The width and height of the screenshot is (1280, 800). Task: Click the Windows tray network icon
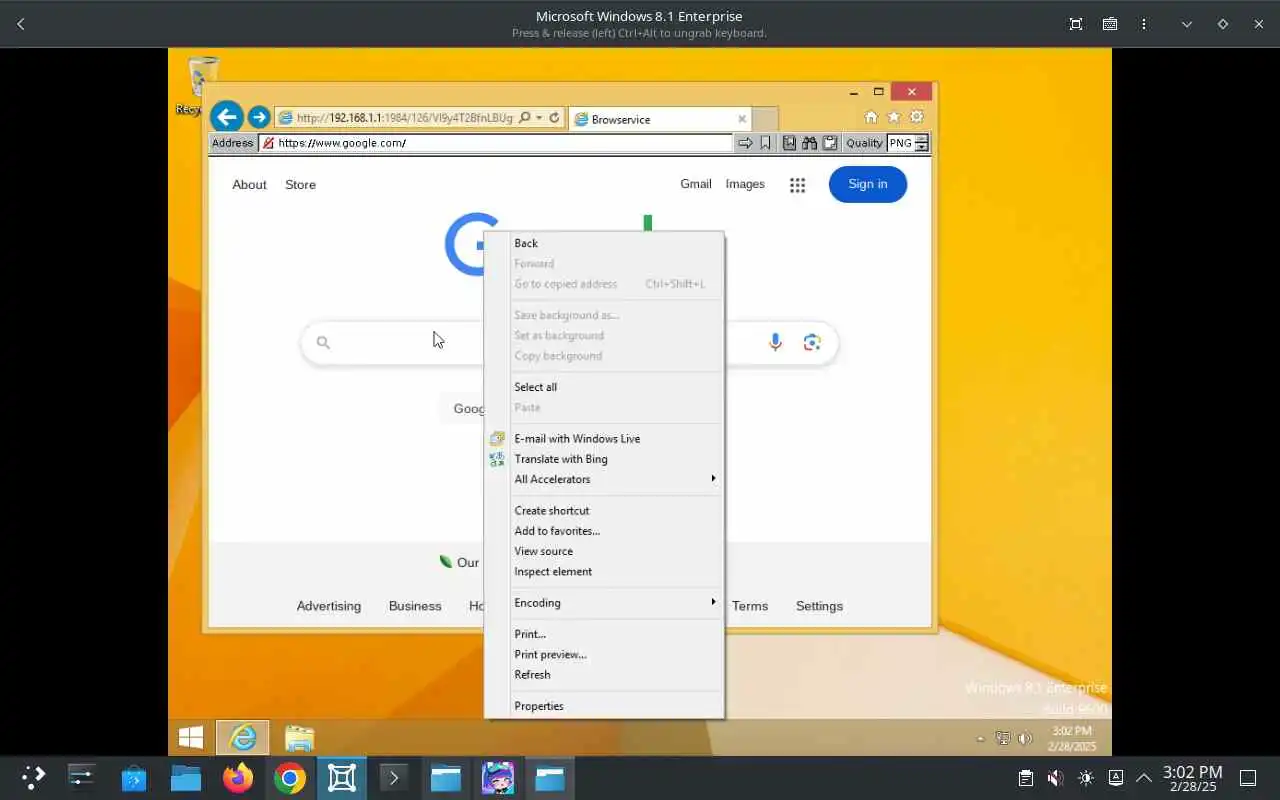(1003, 739)
